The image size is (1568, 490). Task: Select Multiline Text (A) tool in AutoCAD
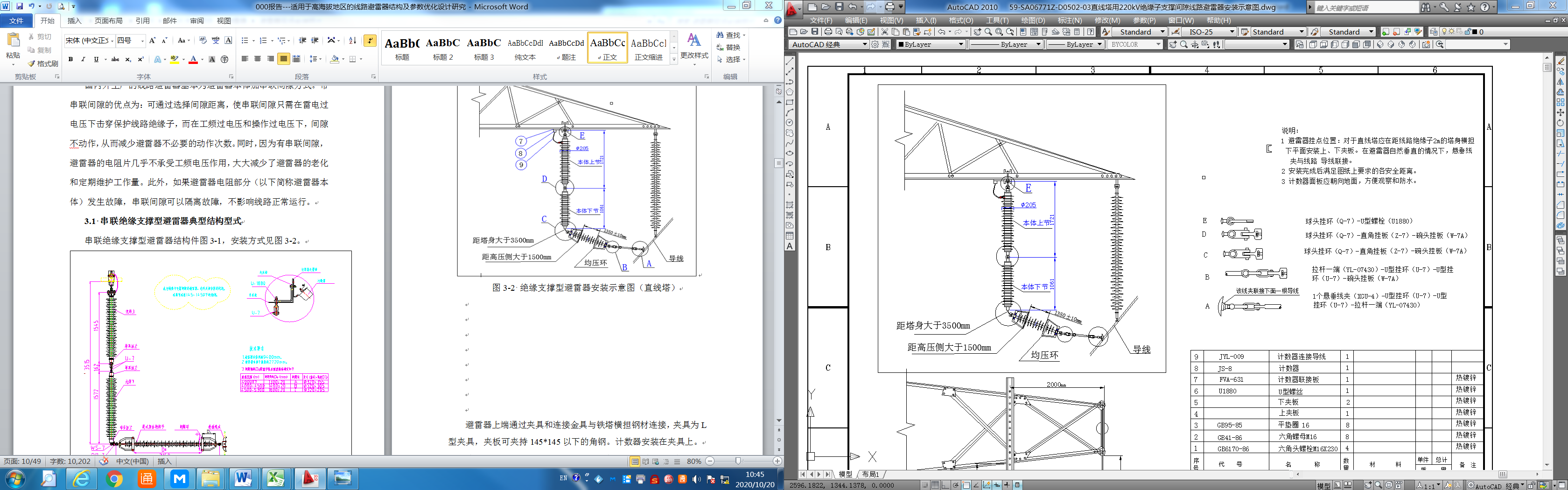[790, 246]
